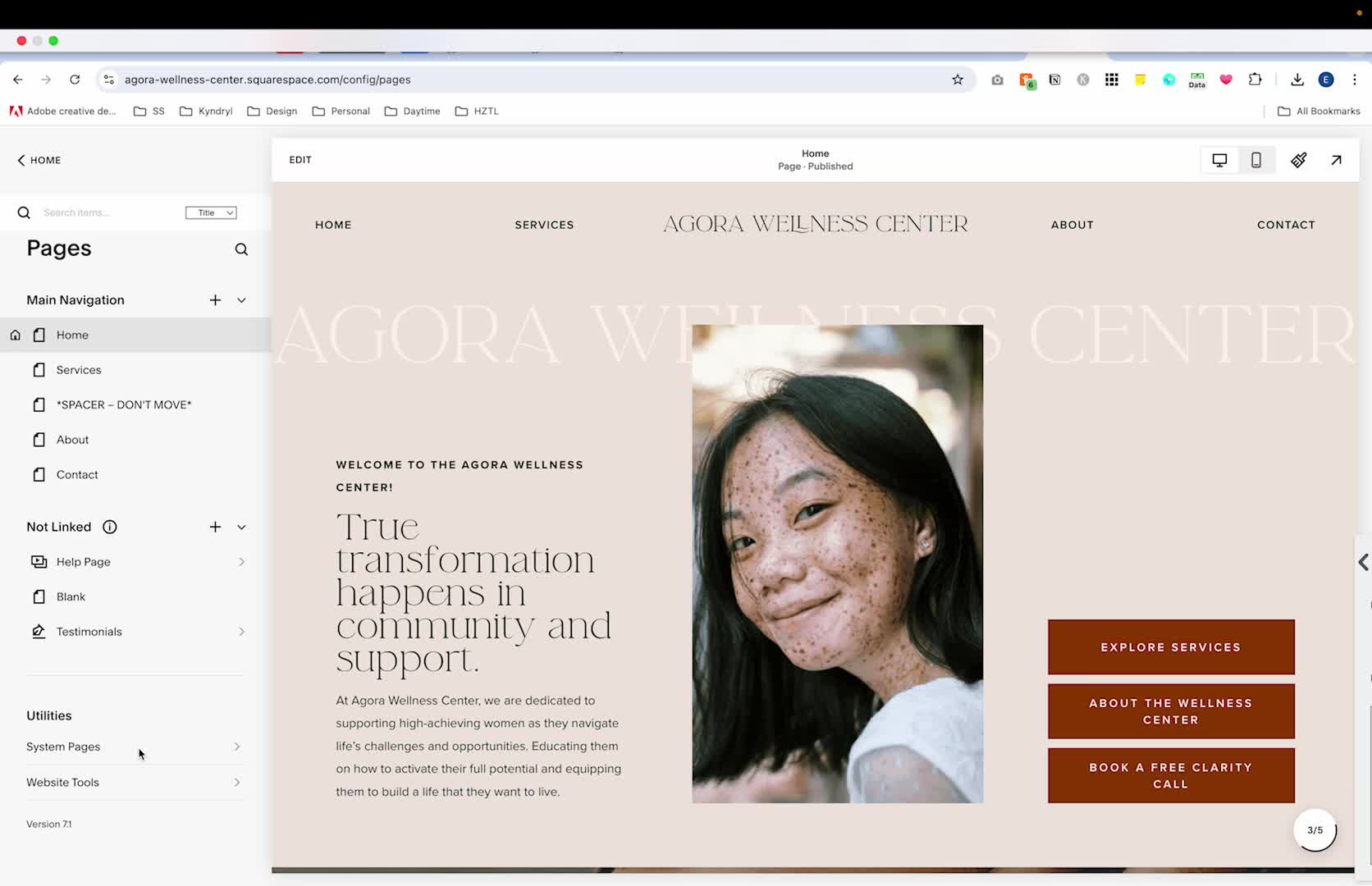Open full preview arrow icon
Image resolution: width=1372 pixels, height=886 pixels.
click(1336, 160)
